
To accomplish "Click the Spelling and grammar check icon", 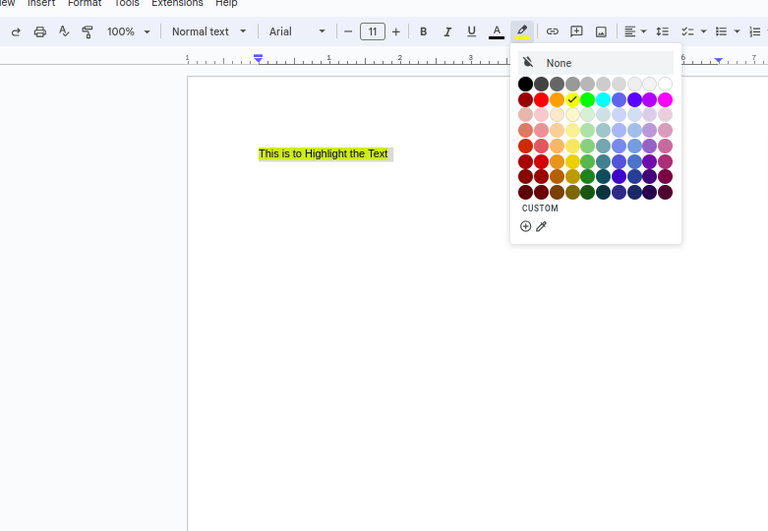I will coord(64,32).
